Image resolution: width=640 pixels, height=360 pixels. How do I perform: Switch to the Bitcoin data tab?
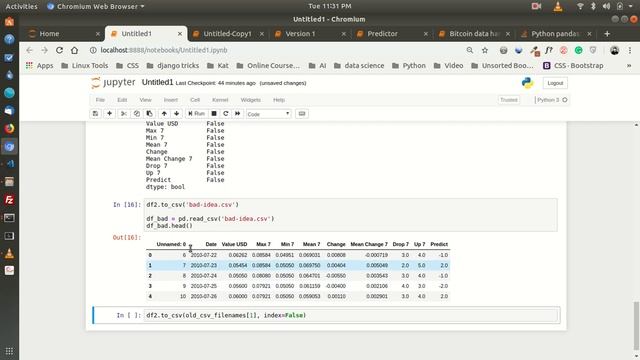(473, 34)
